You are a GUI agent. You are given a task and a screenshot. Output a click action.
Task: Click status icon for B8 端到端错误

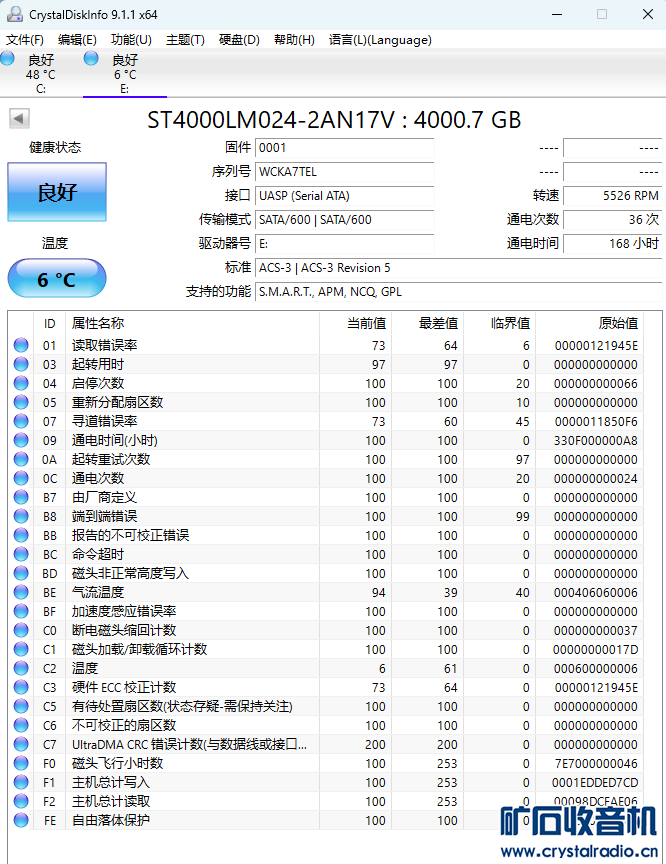21,516
